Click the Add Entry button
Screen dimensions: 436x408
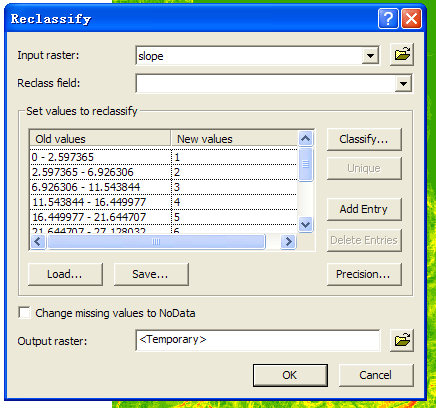pos(364,209)
